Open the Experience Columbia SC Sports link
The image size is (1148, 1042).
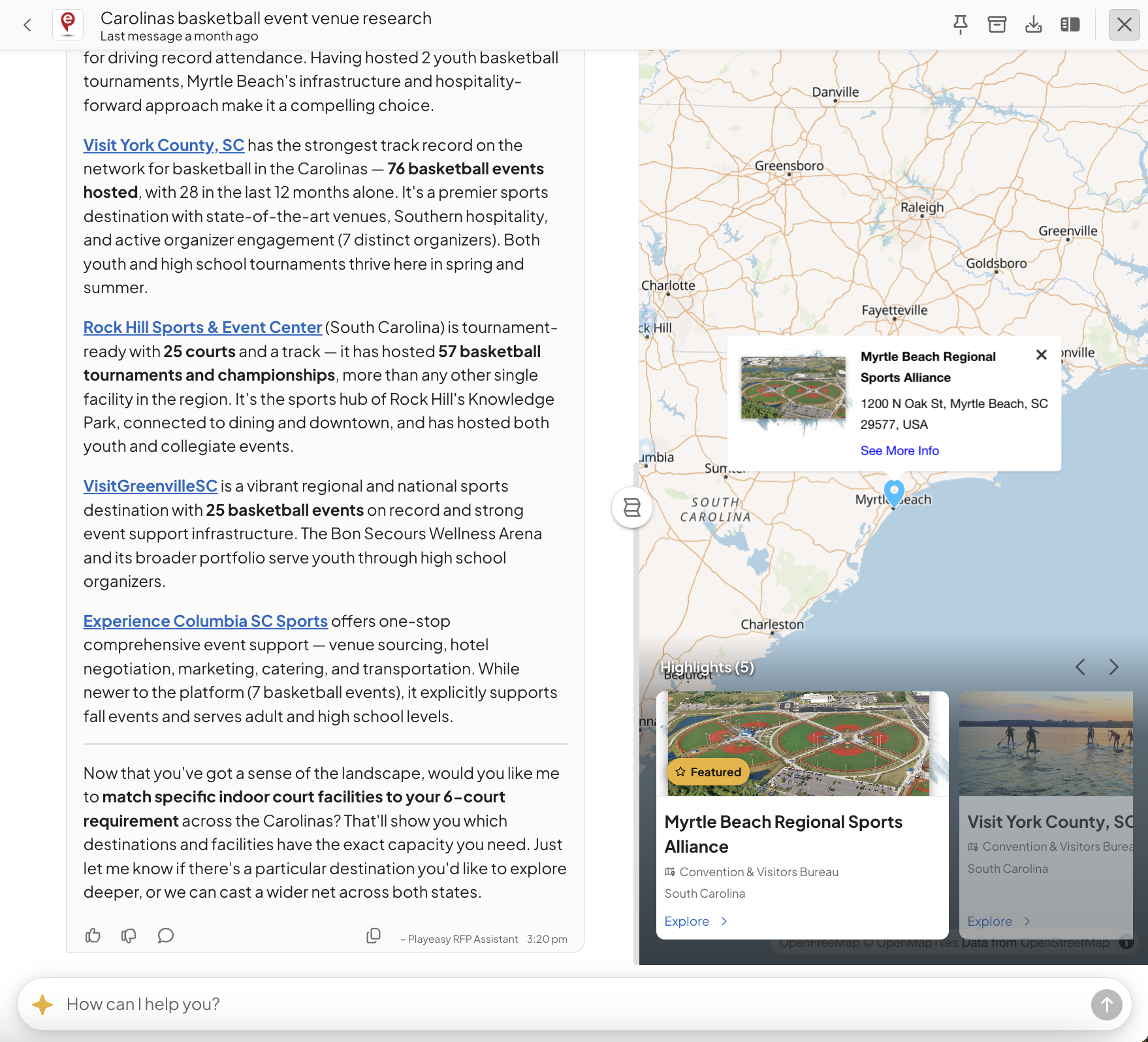[x=206, y=621]
